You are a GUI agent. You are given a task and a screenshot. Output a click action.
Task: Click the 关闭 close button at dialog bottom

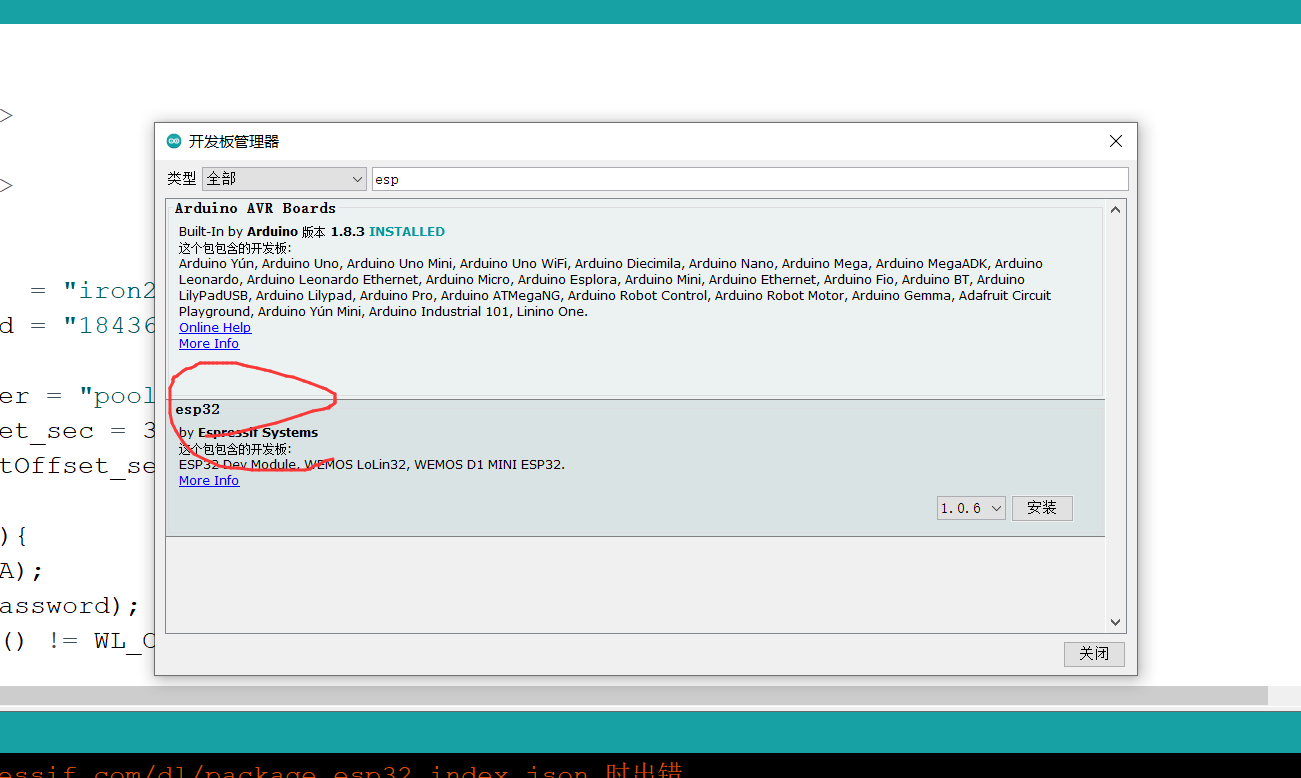(1094, 654)
